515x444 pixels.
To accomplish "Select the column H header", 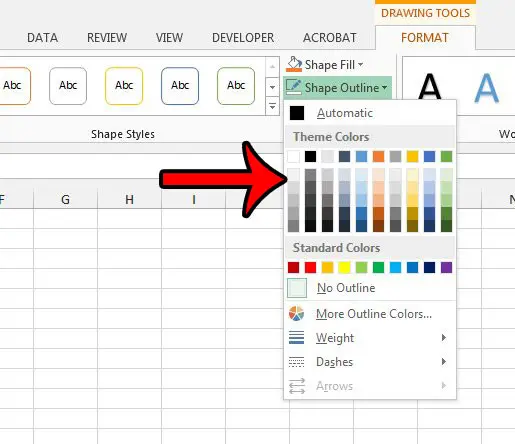I will 129,200.
